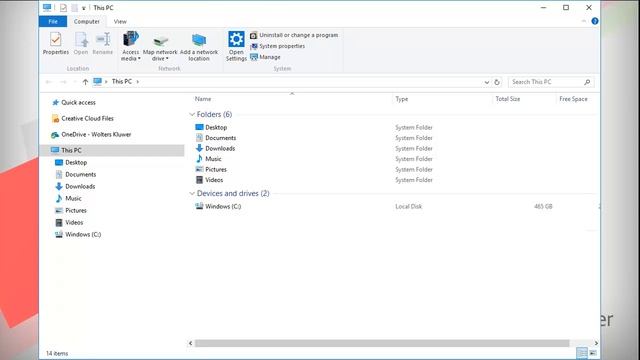This screenshot has width=640, height=360.
Task: Select Desktop in the navigation pane
Action: click(71, 162)
